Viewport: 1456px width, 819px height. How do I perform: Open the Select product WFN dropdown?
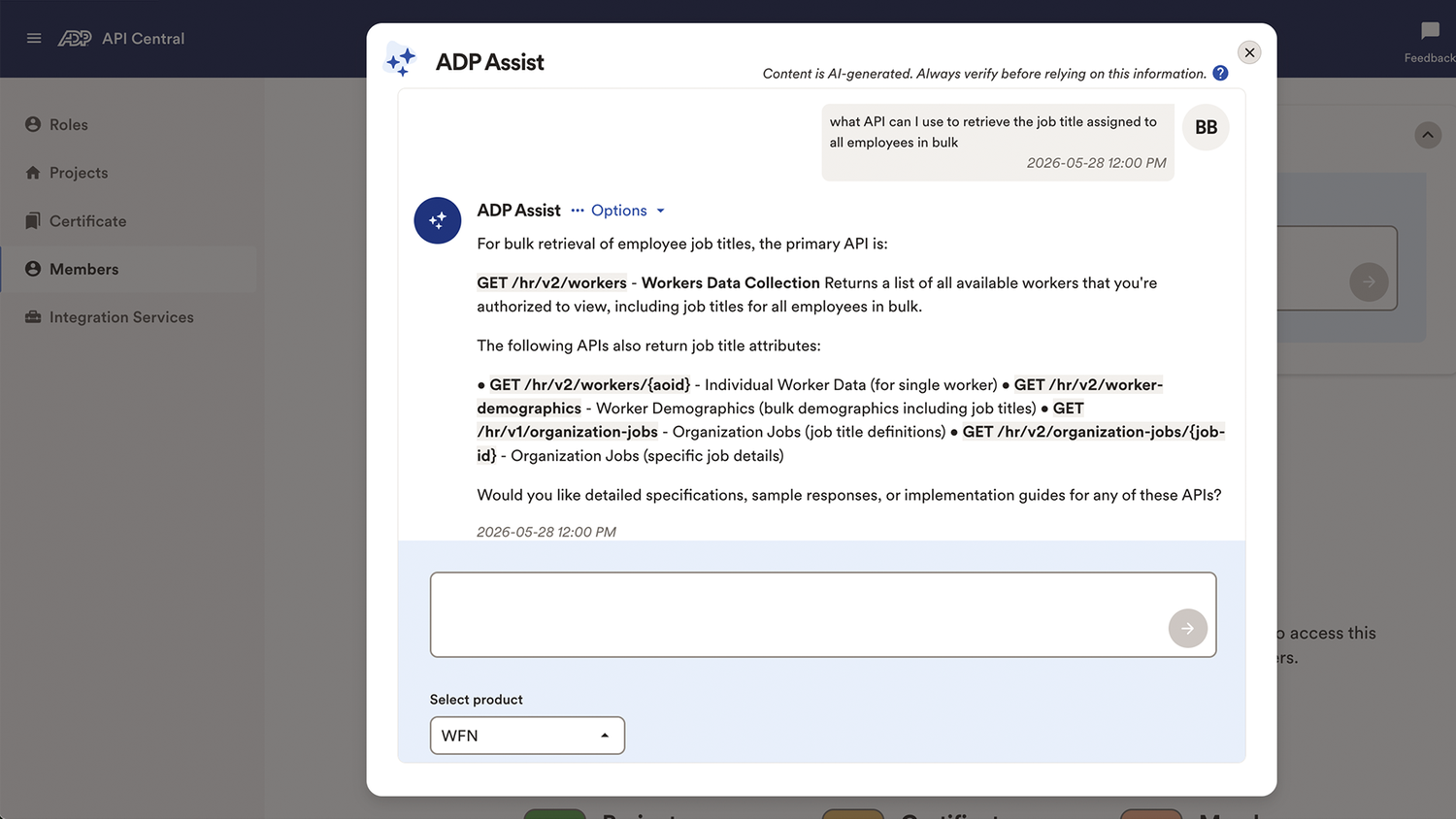[x=527, y=736]
